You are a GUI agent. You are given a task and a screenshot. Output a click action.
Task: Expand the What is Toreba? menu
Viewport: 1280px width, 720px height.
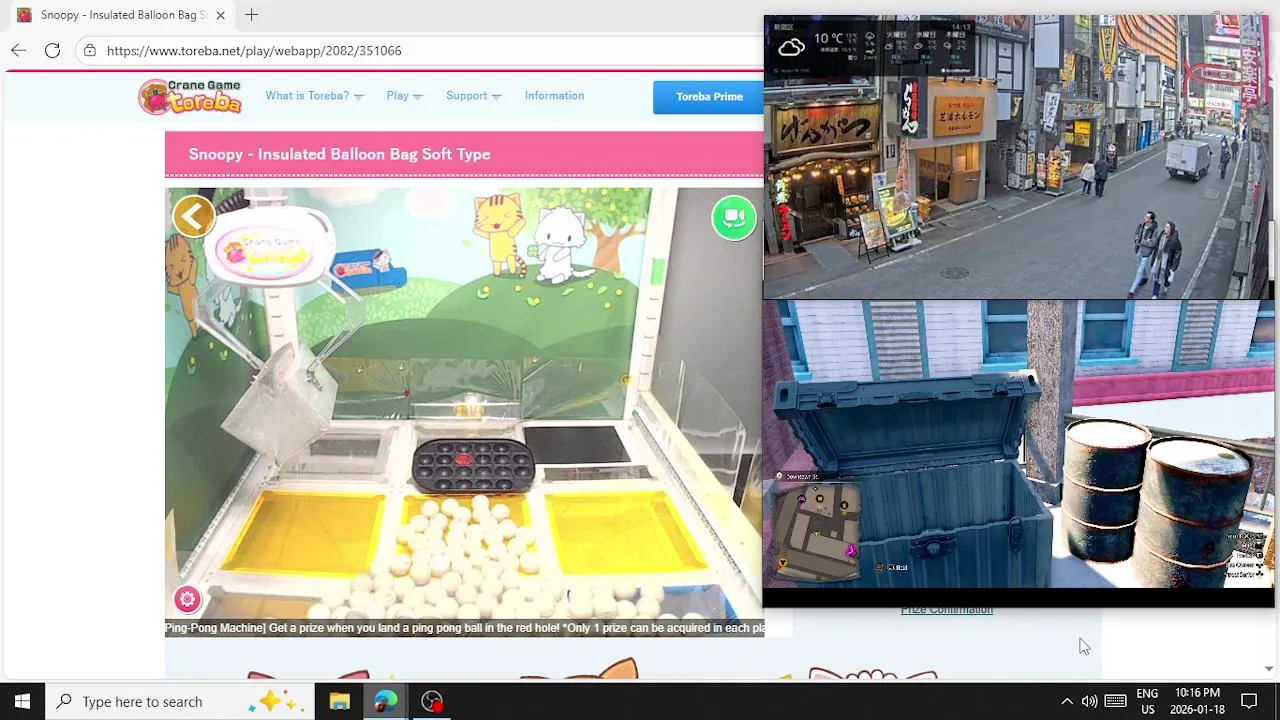coord(314,96)
